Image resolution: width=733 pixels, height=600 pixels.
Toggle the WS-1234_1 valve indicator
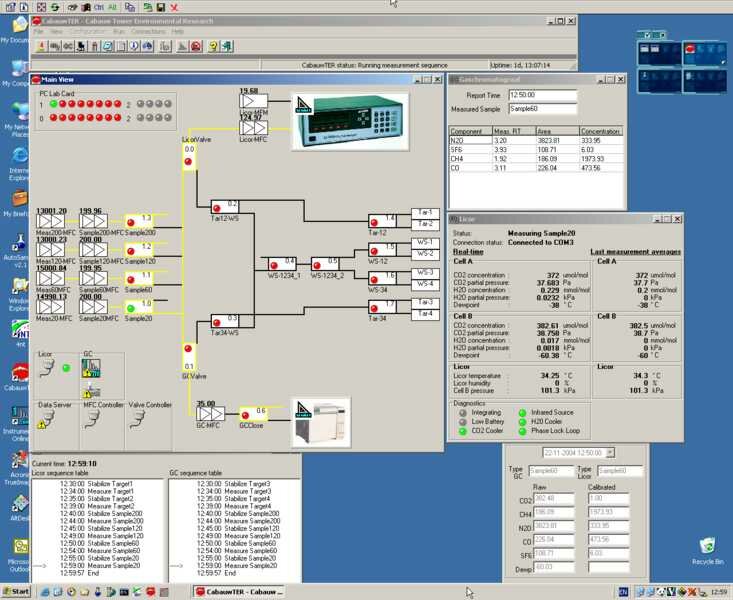pyautogui.click(x=276, y=266)
